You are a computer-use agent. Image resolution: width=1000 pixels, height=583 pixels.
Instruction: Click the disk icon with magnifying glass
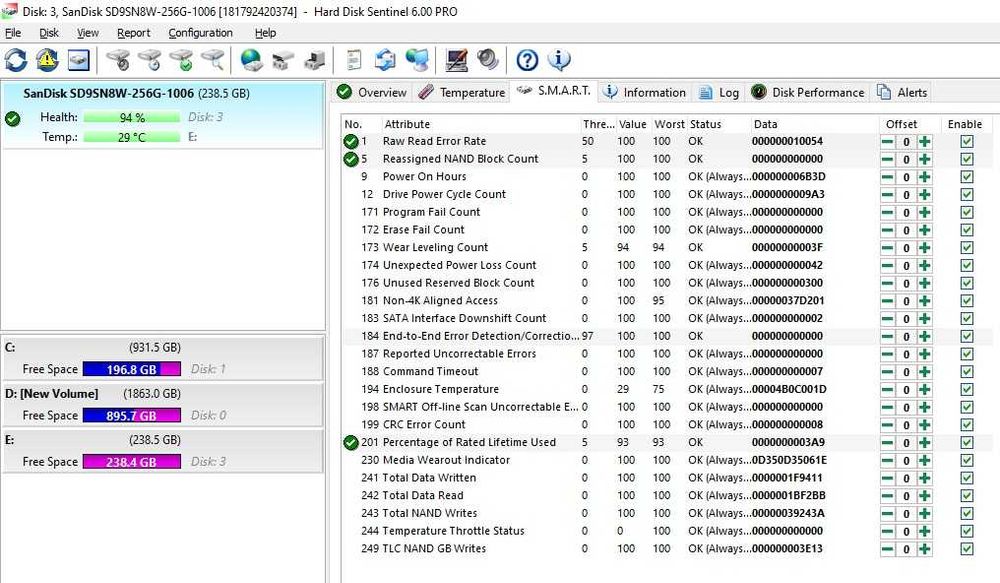click(213, 60)
